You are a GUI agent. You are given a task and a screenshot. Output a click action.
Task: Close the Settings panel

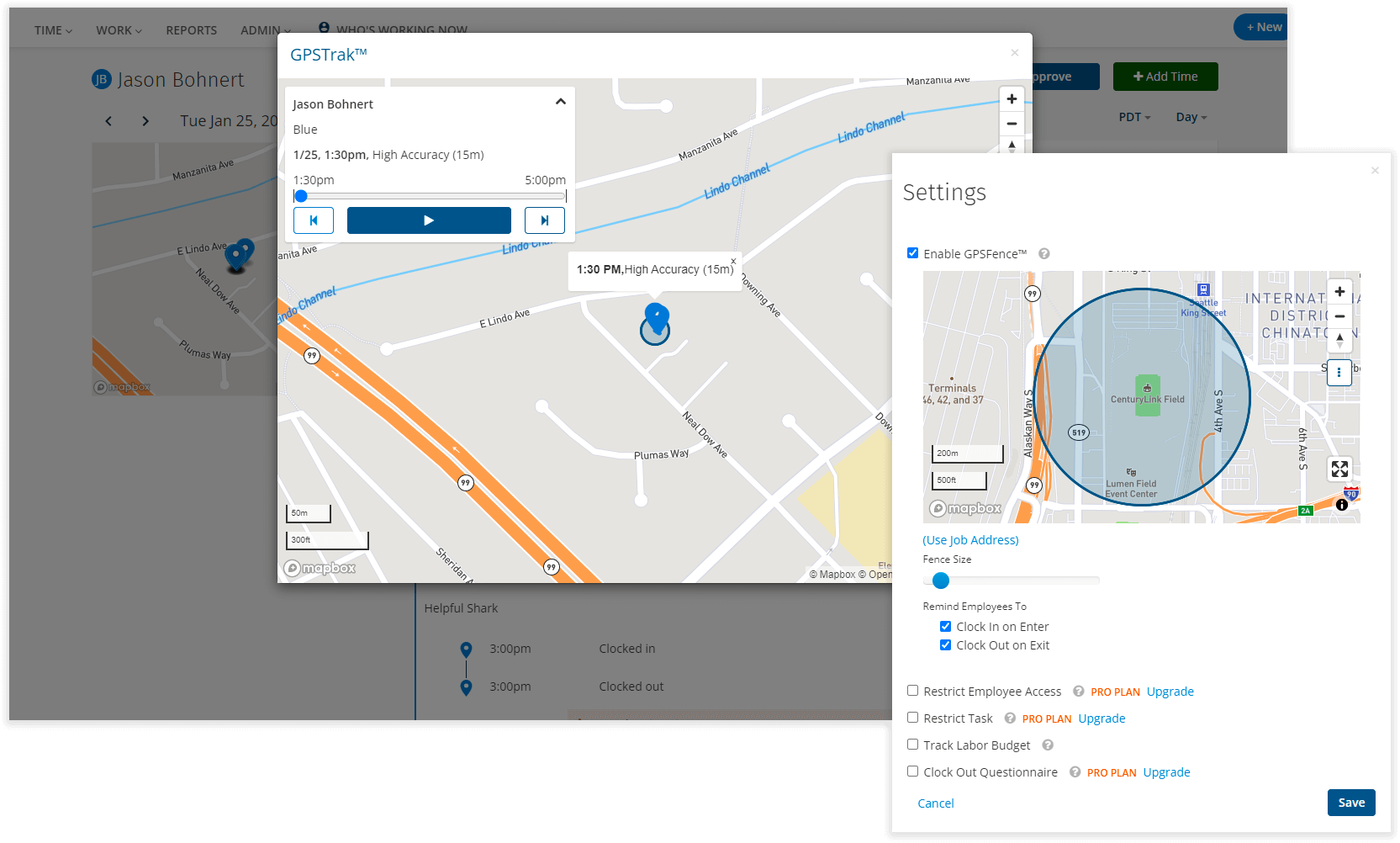point(1375,171)
